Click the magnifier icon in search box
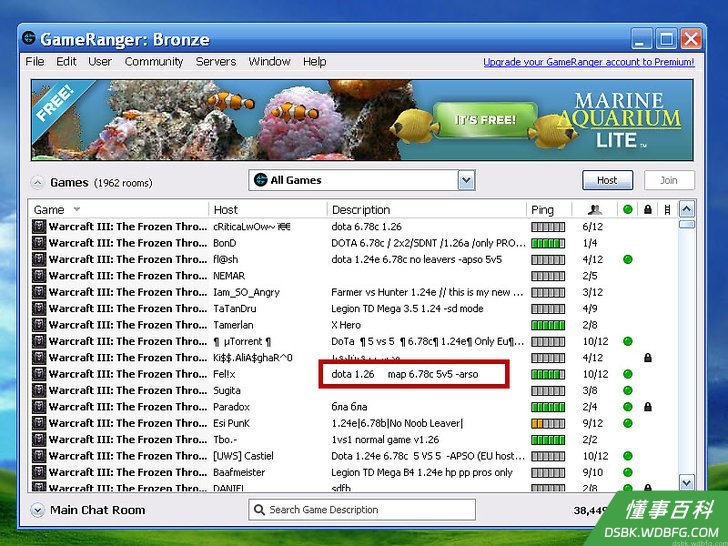Image resolution: width=728 pixels, height=546 pixels. (260, 510)
